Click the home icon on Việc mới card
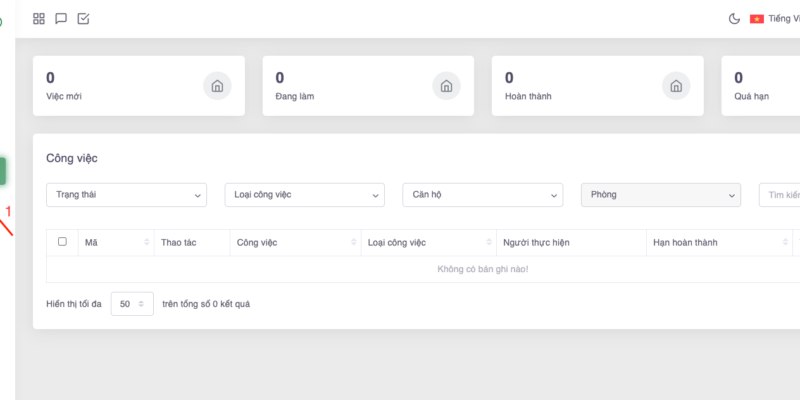The width and height of the screenshot is (800, 400). [217, 86]
